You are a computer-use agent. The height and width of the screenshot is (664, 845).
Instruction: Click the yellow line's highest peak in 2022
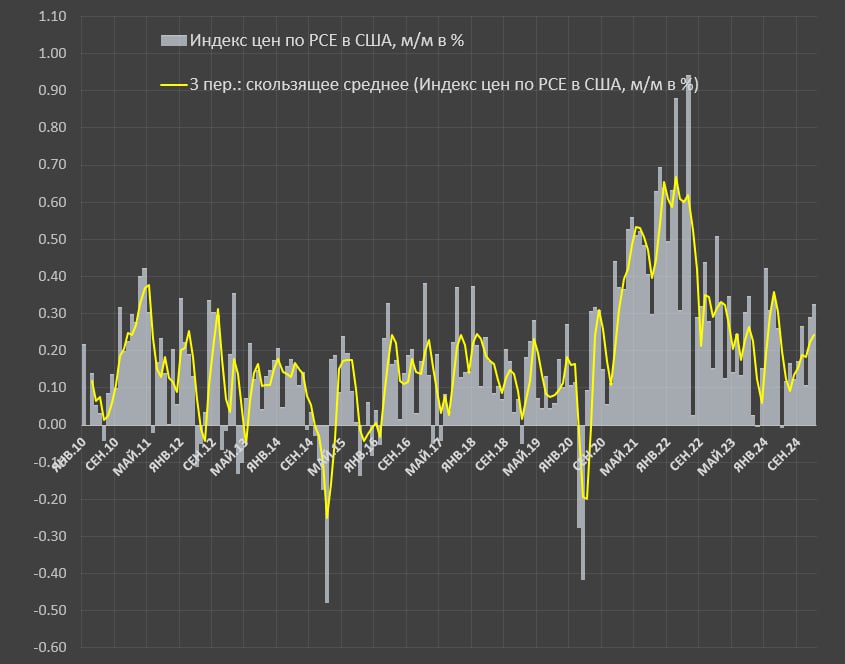coord(677,178)
